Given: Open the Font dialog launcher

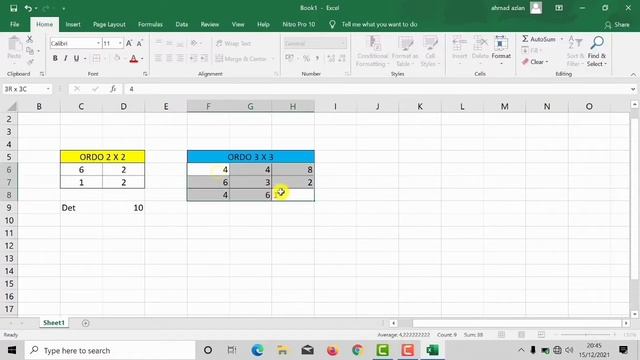Looking at the screenshot, I should point(145,74).
